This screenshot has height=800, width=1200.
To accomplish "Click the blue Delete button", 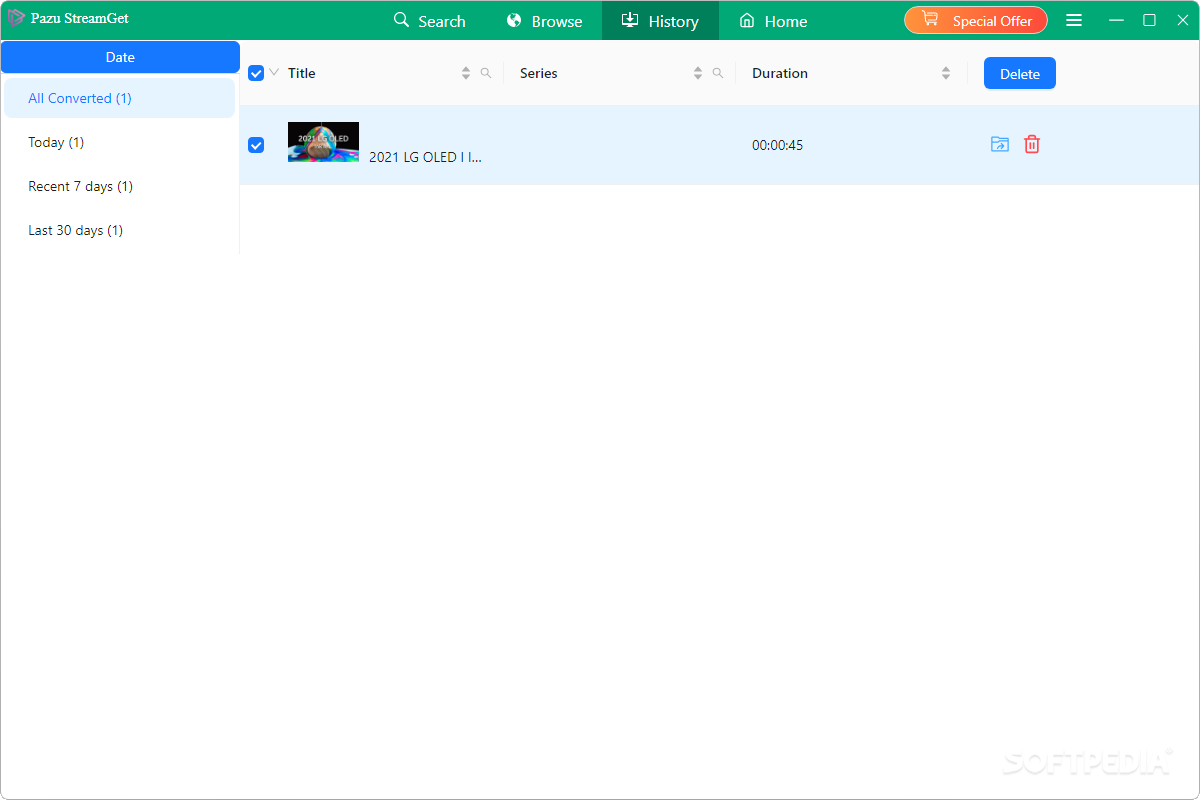I will click(x=1020, y=73).
